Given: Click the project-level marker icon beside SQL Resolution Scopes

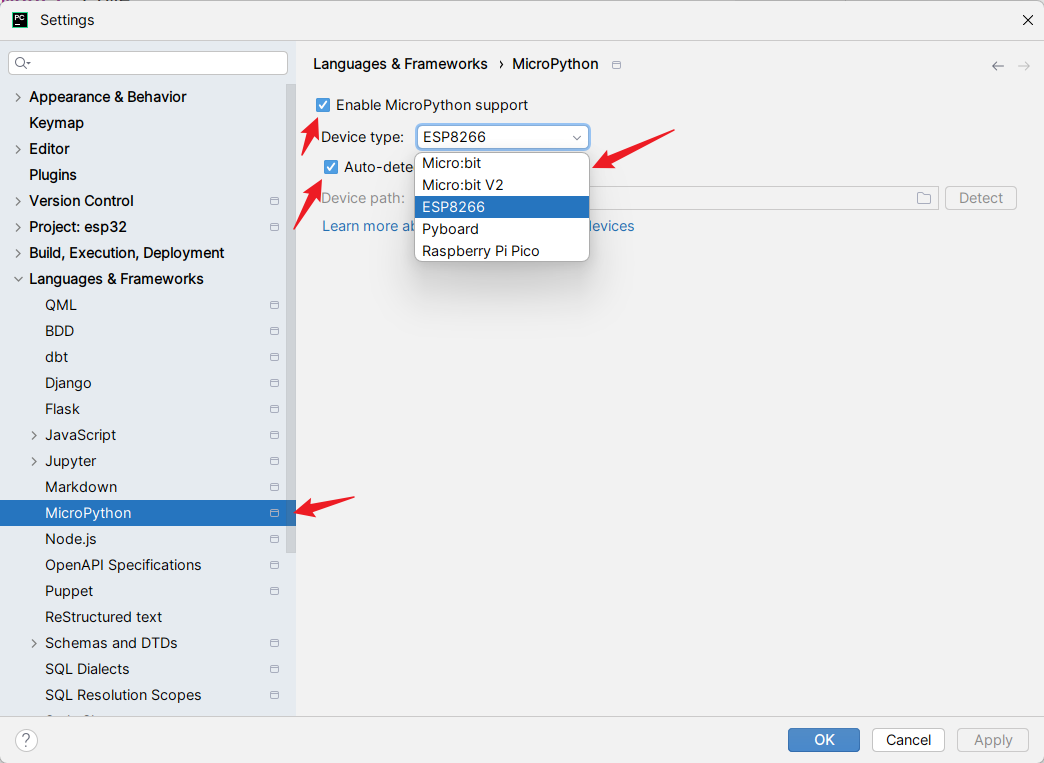Looking at the screenshot, I should coord(274,695).
